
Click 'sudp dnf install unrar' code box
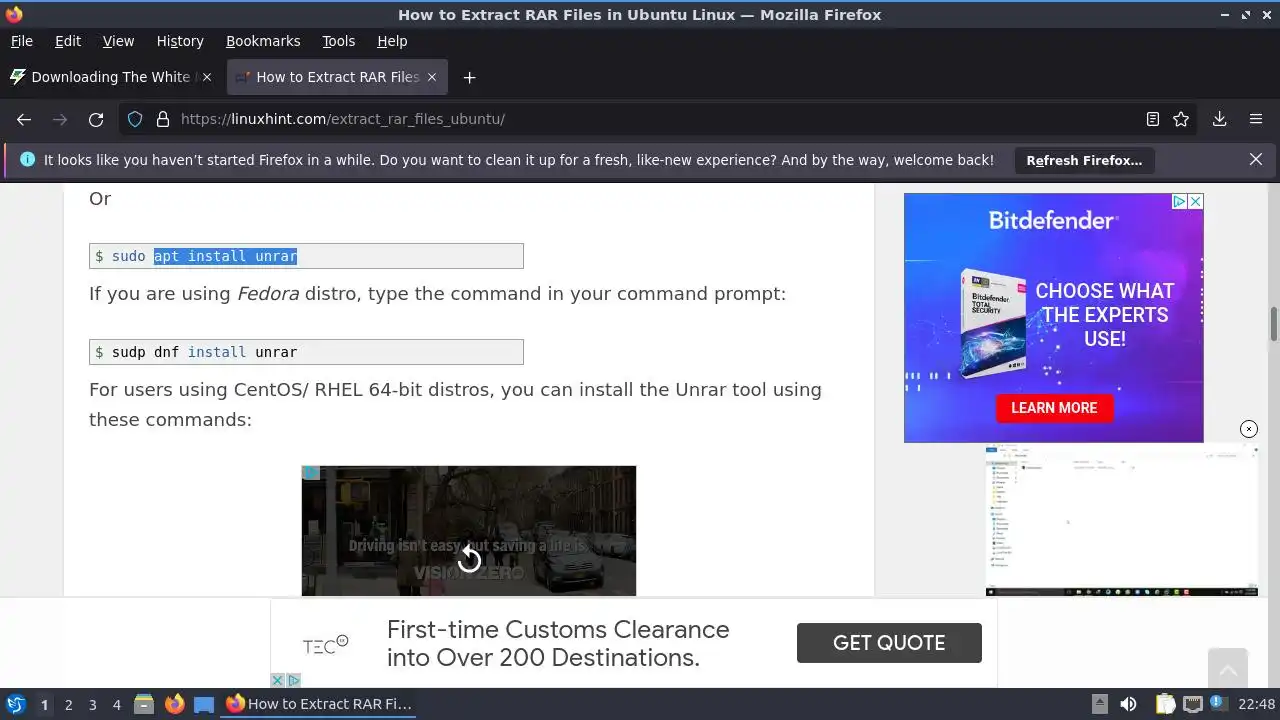coord(306,352)
